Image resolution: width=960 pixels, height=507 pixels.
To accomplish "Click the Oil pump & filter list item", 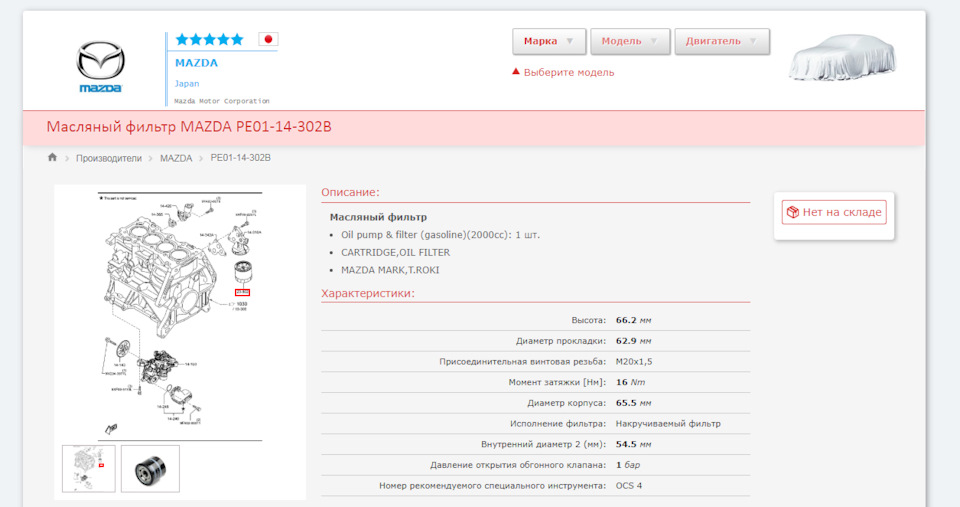I will pyautogui.click(x=440, y=235).
